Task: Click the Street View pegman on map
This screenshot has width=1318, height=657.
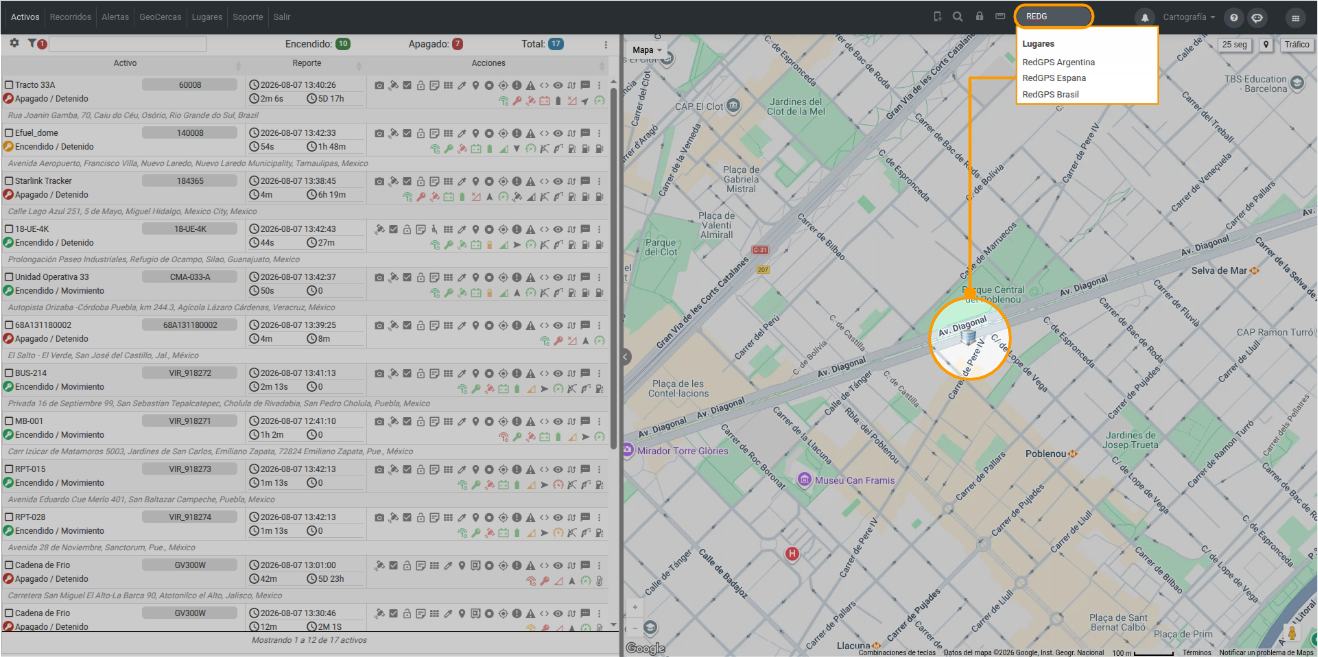Action: pos(1292,634)
